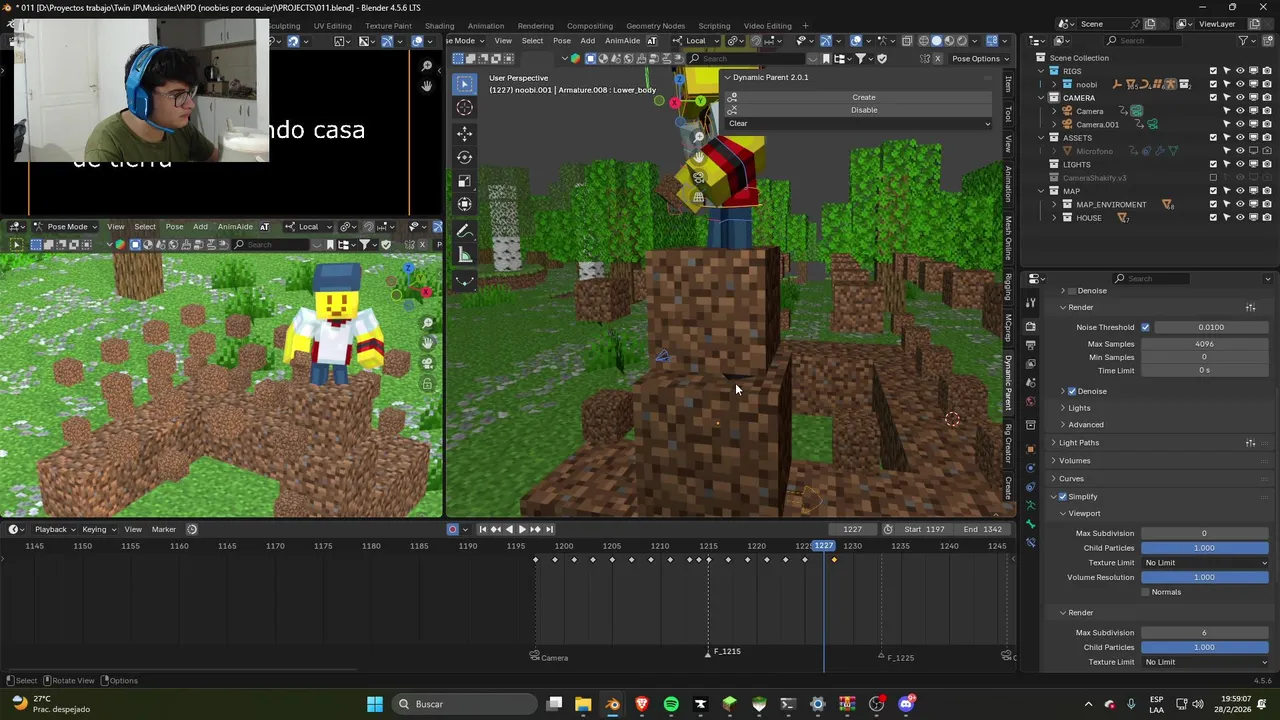Open the Blender icon in the taskbar
The width and height of the screenshot is (1280, 720).
click(x=612, y=704)
